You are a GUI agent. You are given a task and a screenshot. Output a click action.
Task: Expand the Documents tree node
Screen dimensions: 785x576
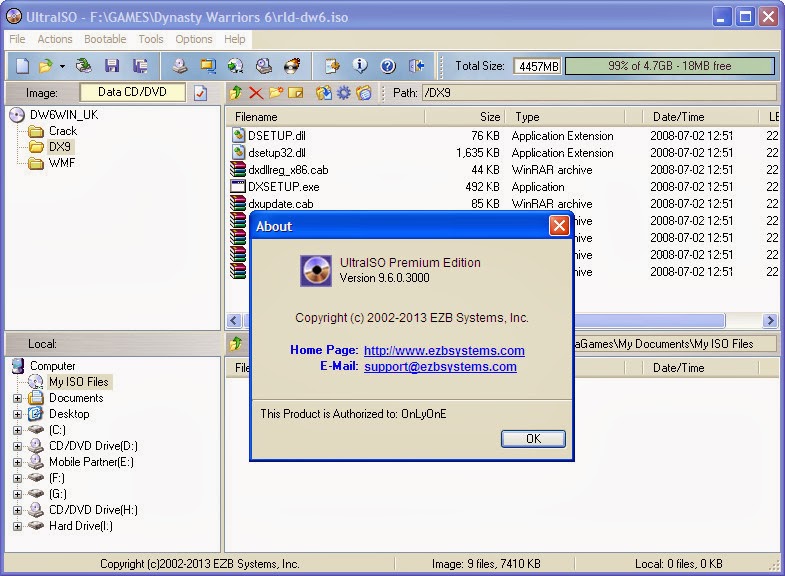pos(18,398)
